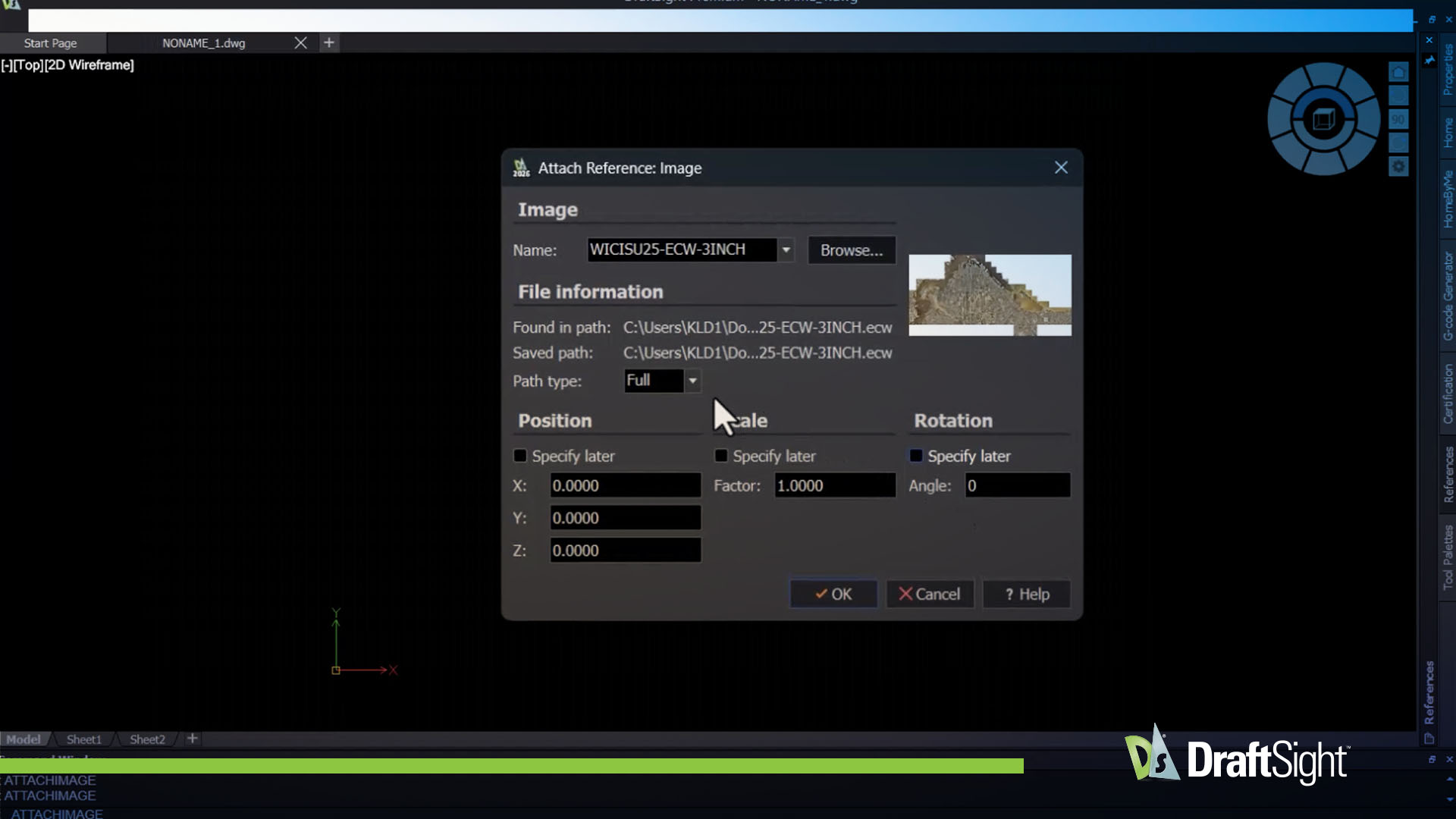Click the view navigator center cube icon
This screenshot has height=819, width=1456.
coord(1323,119)
